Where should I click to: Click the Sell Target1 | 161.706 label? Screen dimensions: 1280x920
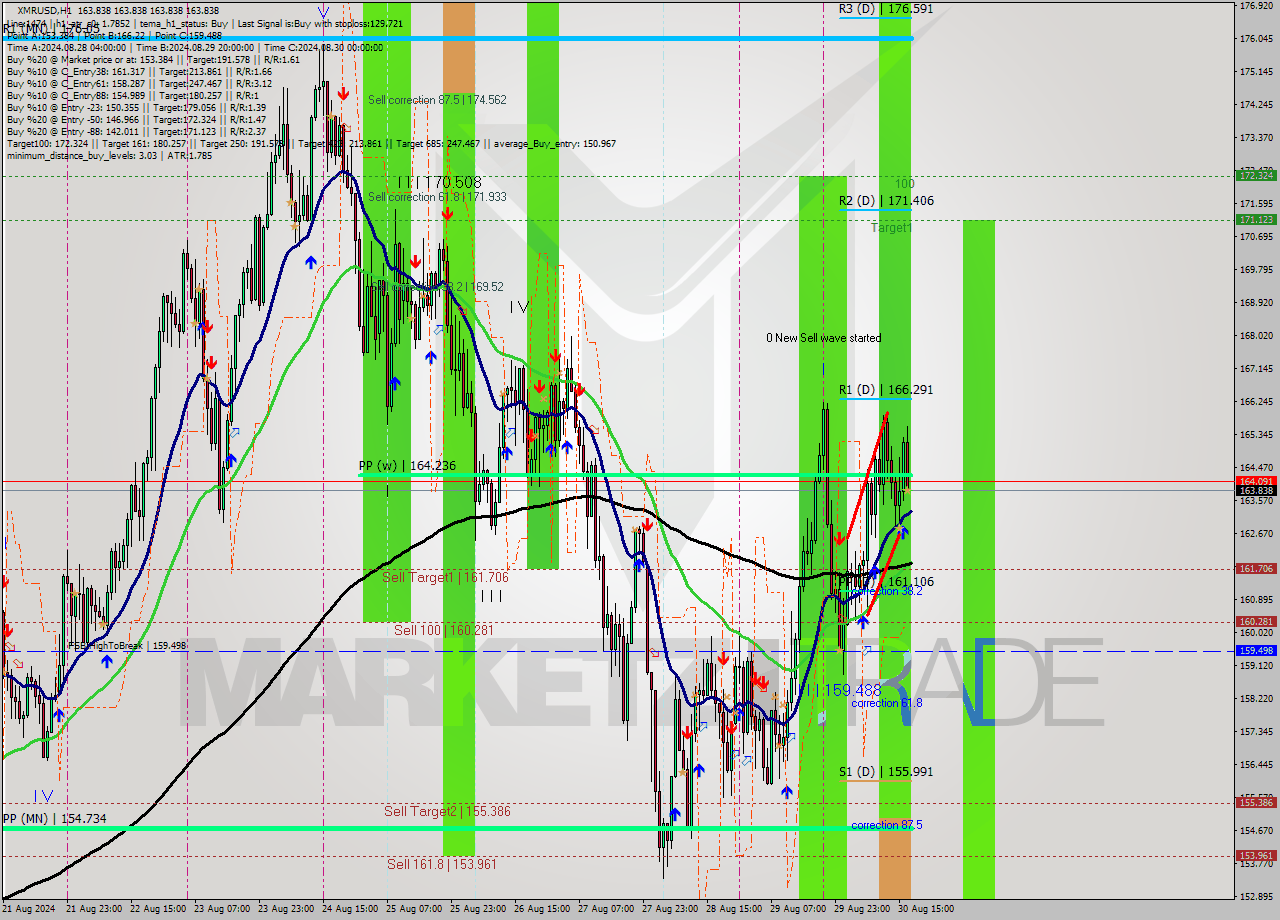446,578
